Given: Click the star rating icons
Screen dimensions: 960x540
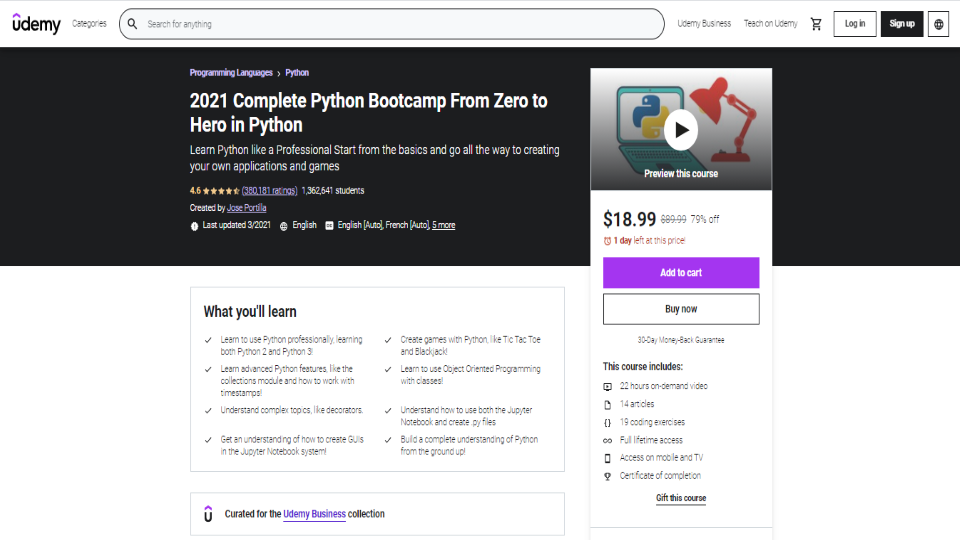Looking at the screenshot, I should pyautogui.click(x=221, y=191).
